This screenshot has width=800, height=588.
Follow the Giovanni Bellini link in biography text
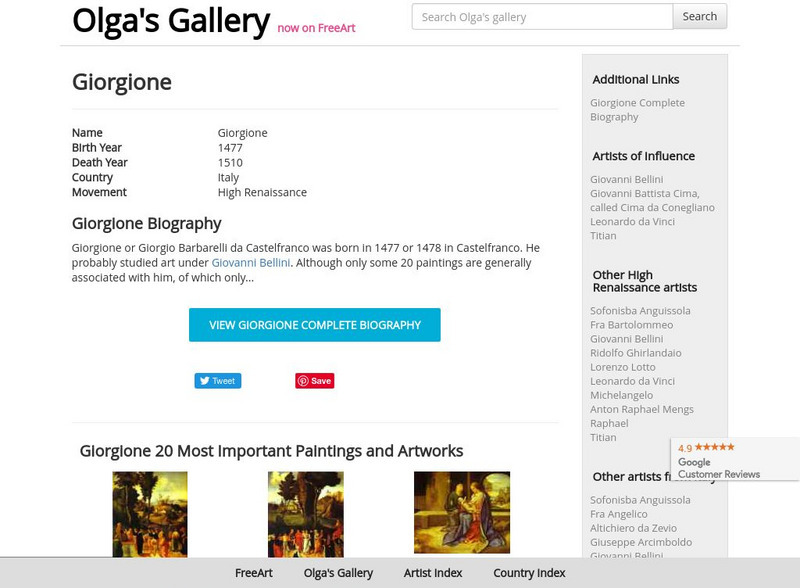(x=250, y=263)
